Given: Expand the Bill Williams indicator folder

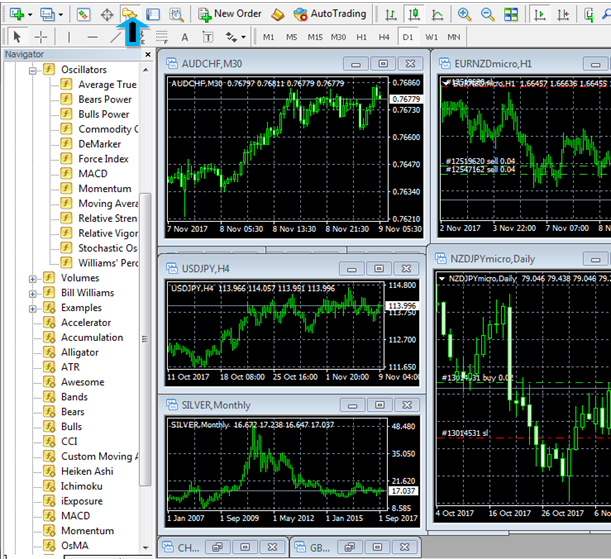Looking at the screenshot, I should tap(33, 293).
